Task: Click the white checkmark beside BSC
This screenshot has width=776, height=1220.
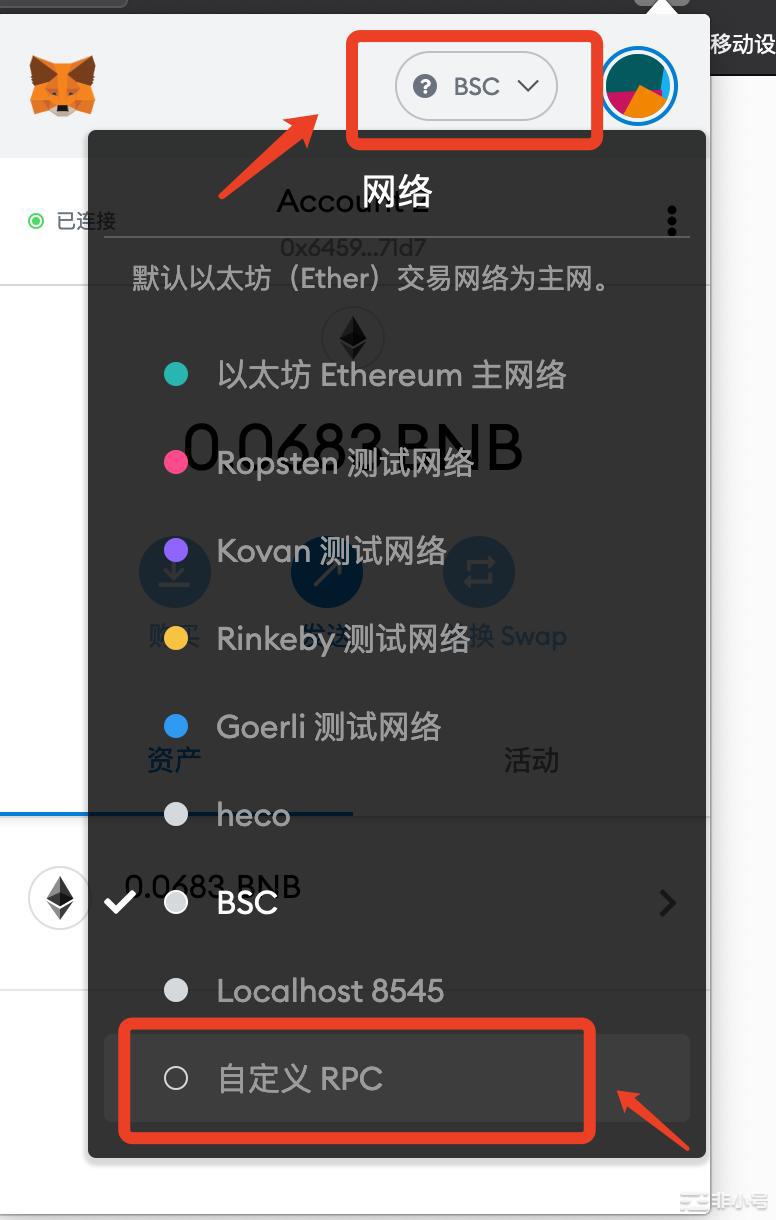Action: coord(120,902)
